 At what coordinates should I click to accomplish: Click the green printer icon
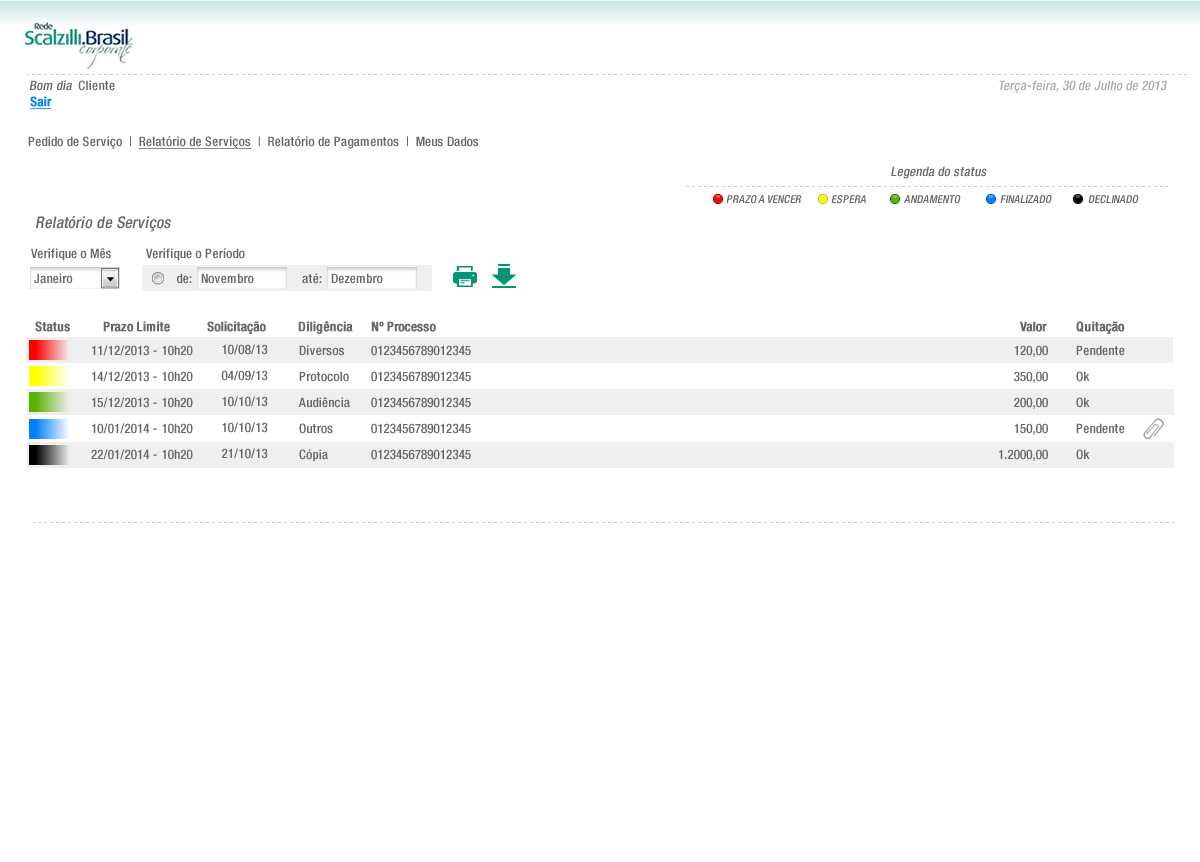point(465,277)
